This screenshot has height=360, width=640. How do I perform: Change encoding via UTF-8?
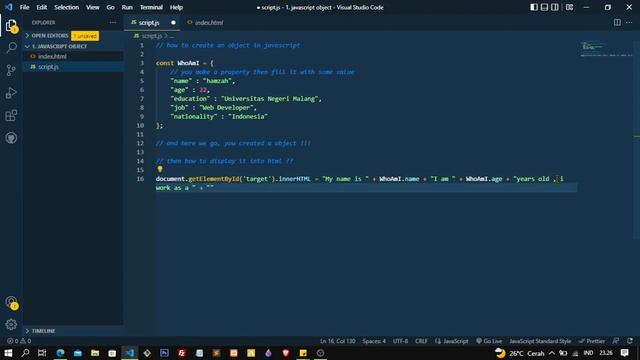[400, 341]
